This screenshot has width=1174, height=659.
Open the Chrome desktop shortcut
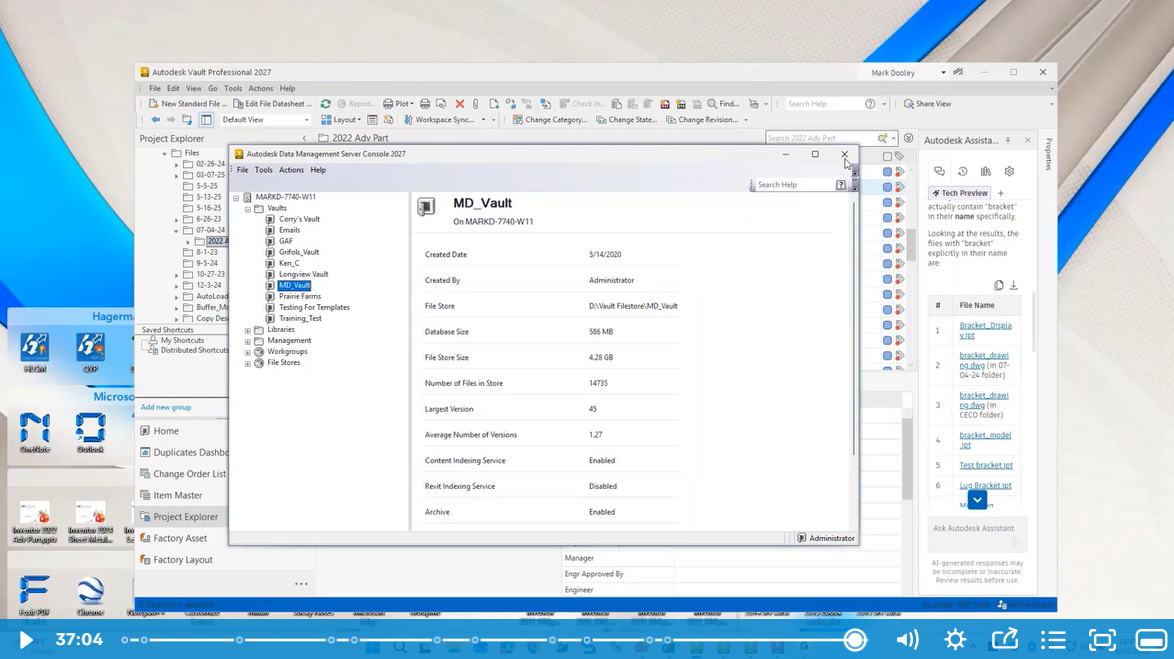pos(90,595)
